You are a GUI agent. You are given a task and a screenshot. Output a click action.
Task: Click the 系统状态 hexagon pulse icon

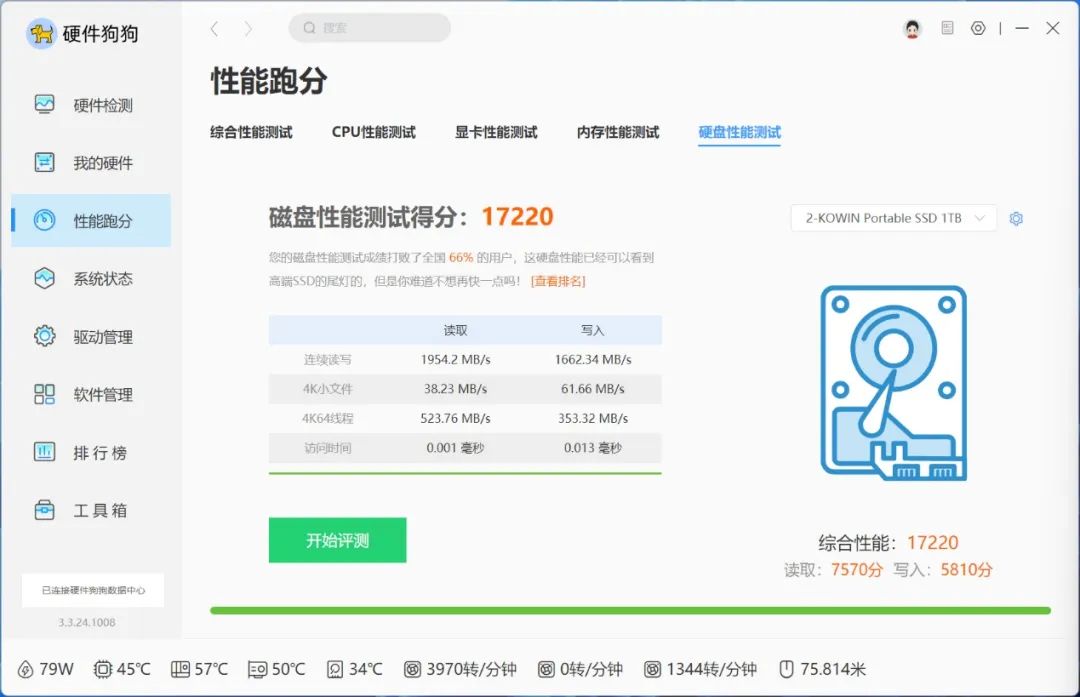coord(44,278)
